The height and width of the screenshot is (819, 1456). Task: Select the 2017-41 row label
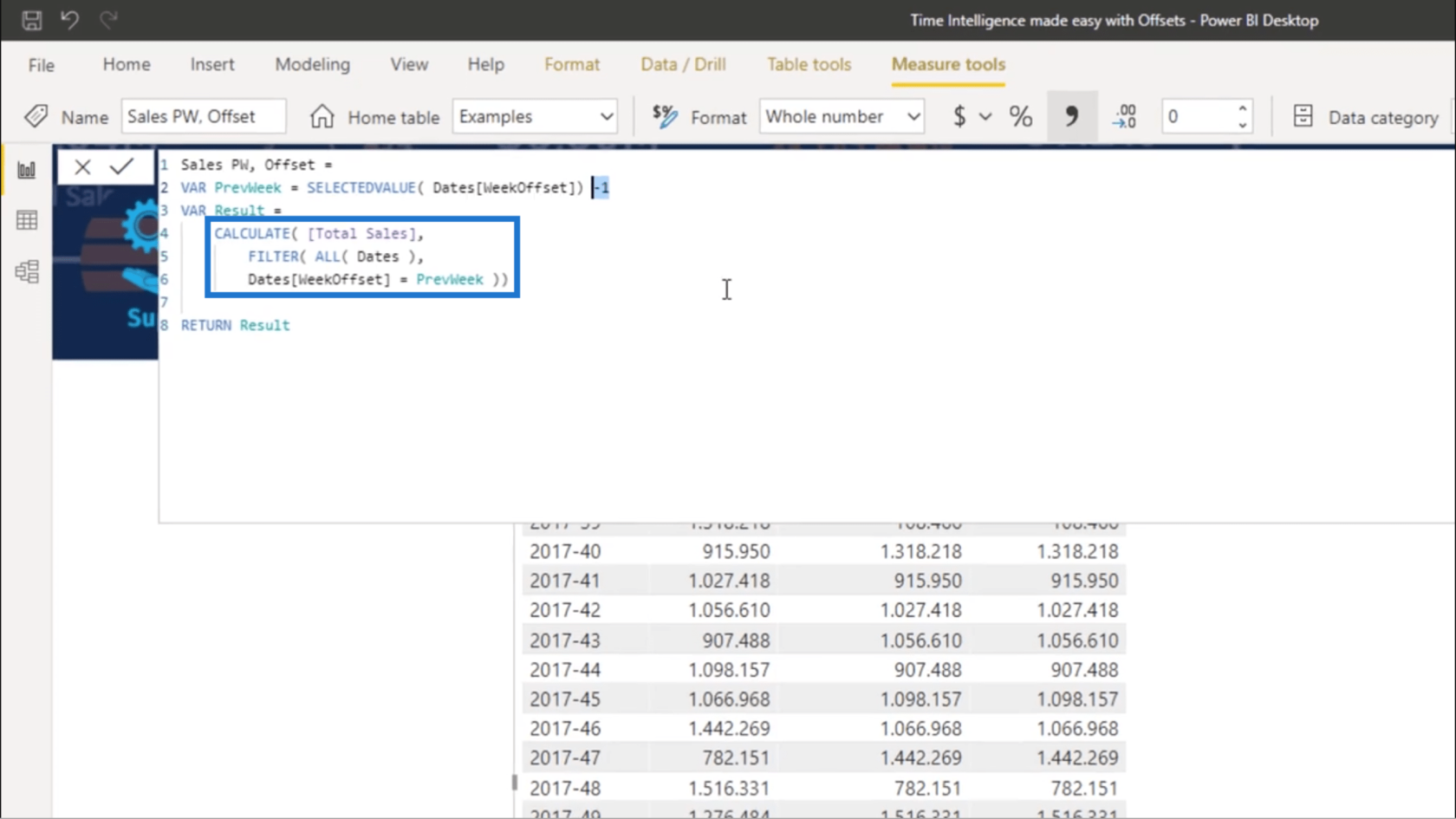[x=565, y=581]
